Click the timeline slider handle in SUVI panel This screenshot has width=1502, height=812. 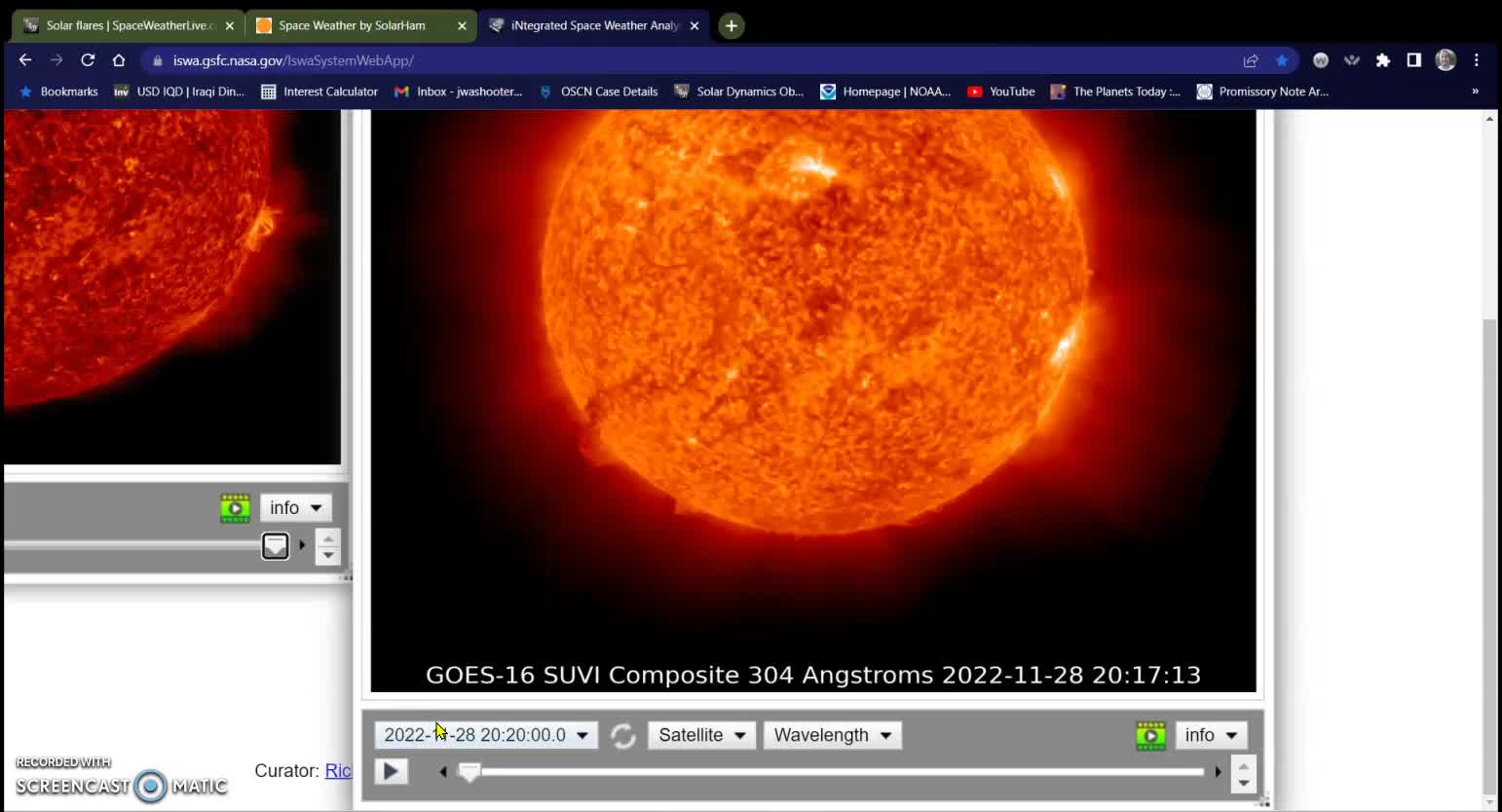pos(469,772)
